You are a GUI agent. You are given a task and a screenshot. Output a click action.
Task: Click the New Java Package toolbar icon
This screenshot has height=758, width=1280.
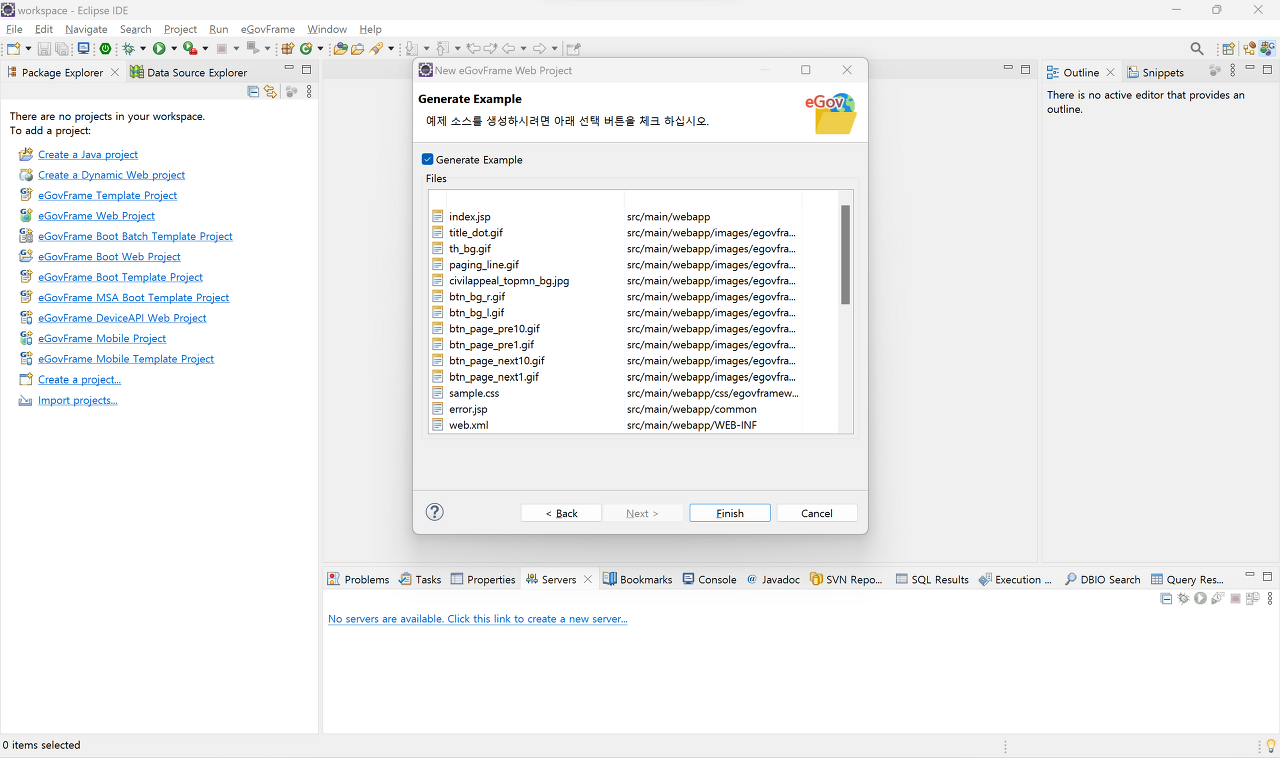(287, 48)
